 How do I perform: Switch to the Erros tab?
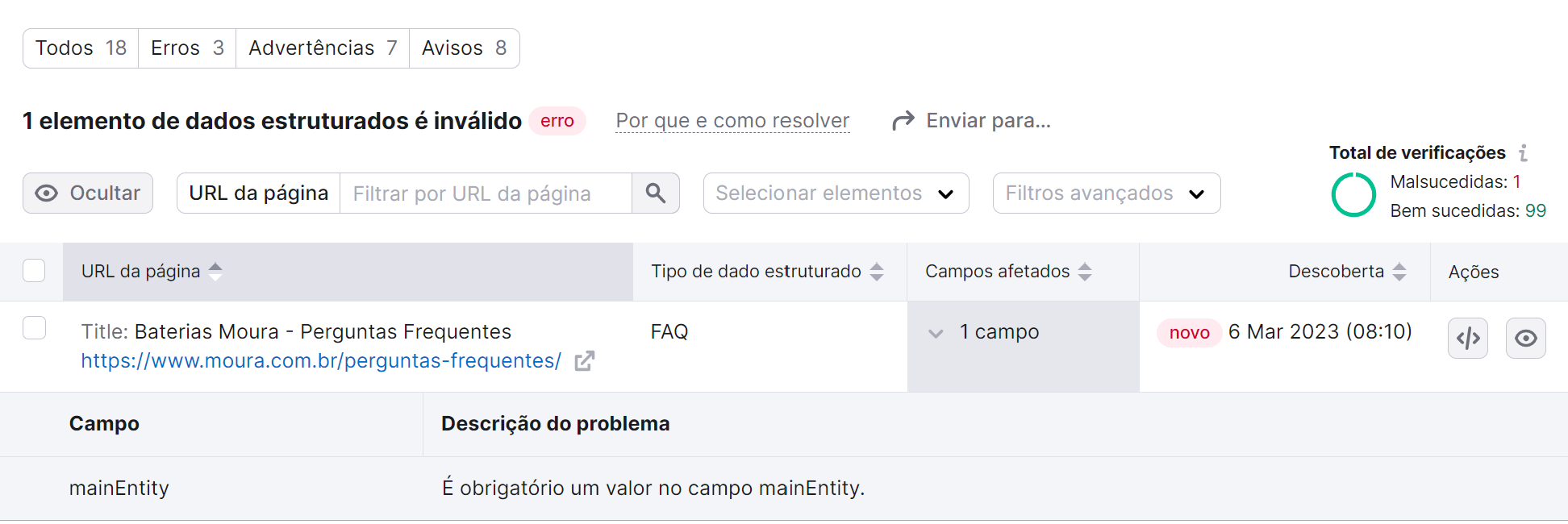(x=186, y=48)
